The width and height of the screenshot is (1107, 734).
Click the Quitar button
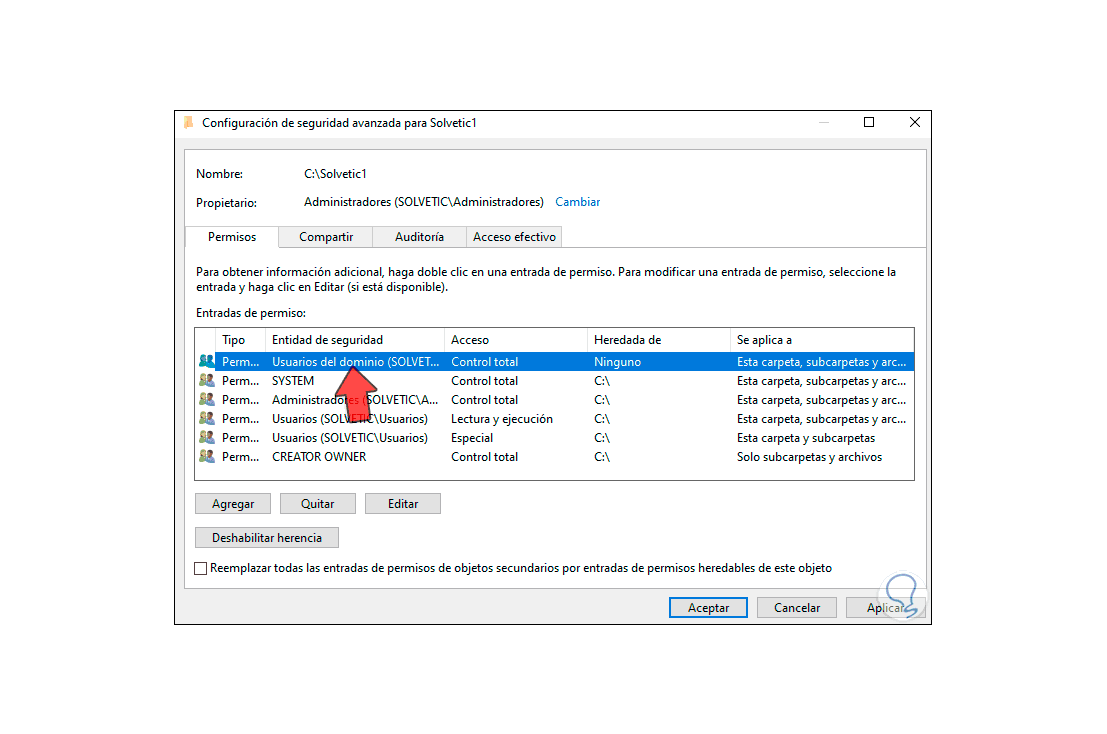click(x=317, y=503)
